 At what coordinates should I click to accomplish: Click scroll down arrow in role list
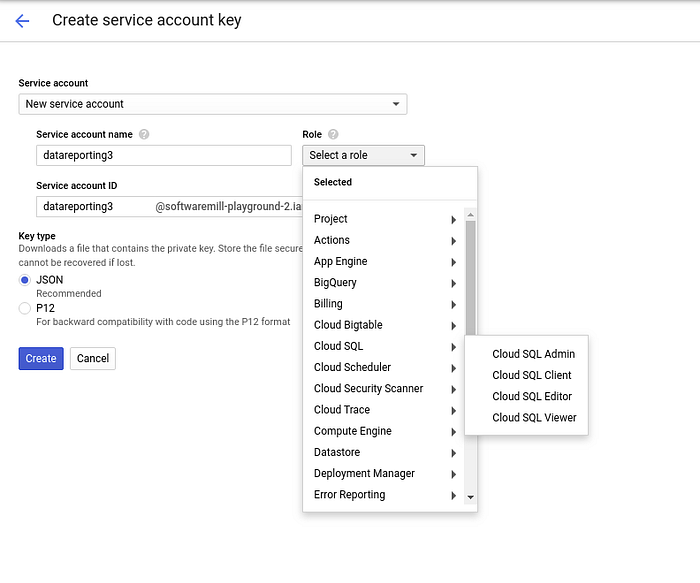(x=470, y=497)
